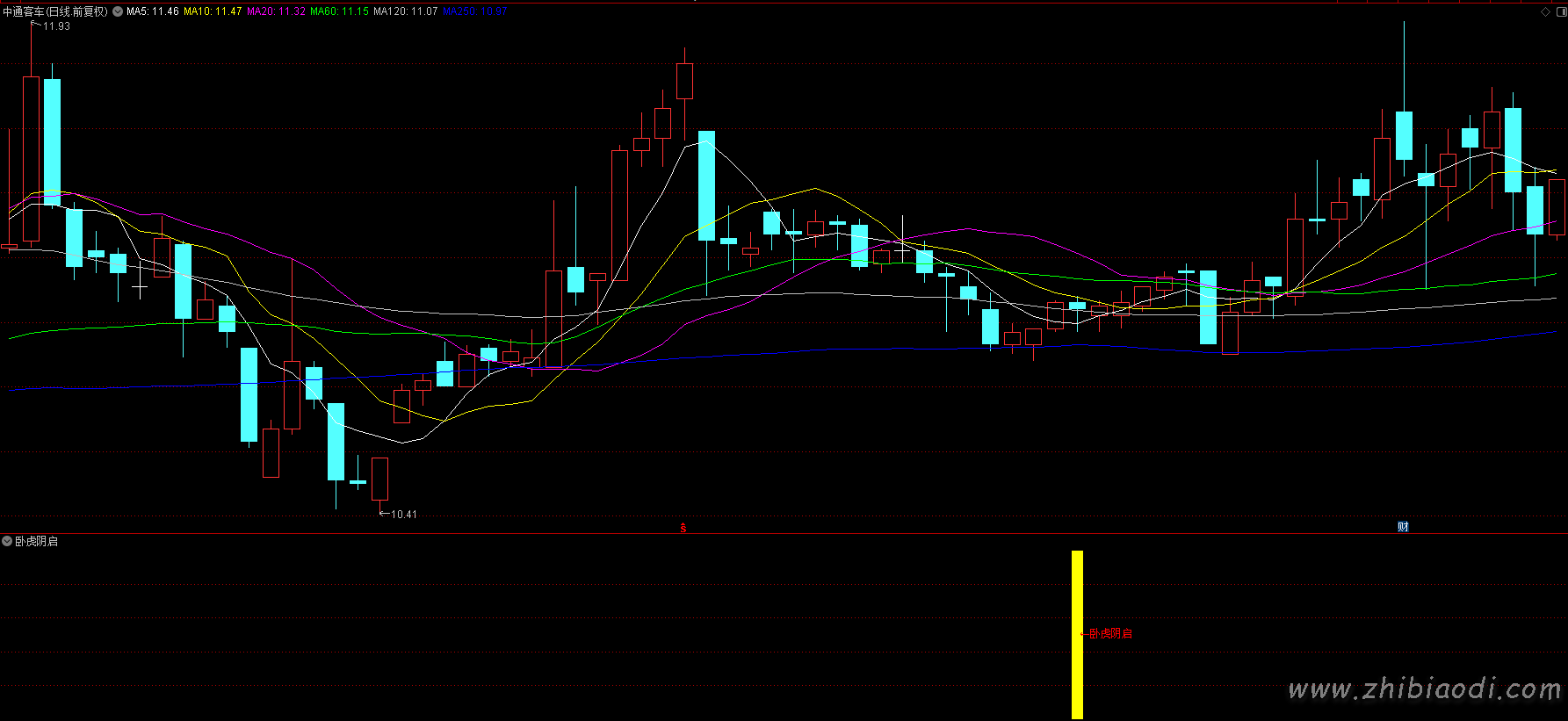The height and width of the screenshot is (721, 1568).
Task: Open the 卧虎阴启 indicator dropdown arrow
Action: [x=7, y=541]
